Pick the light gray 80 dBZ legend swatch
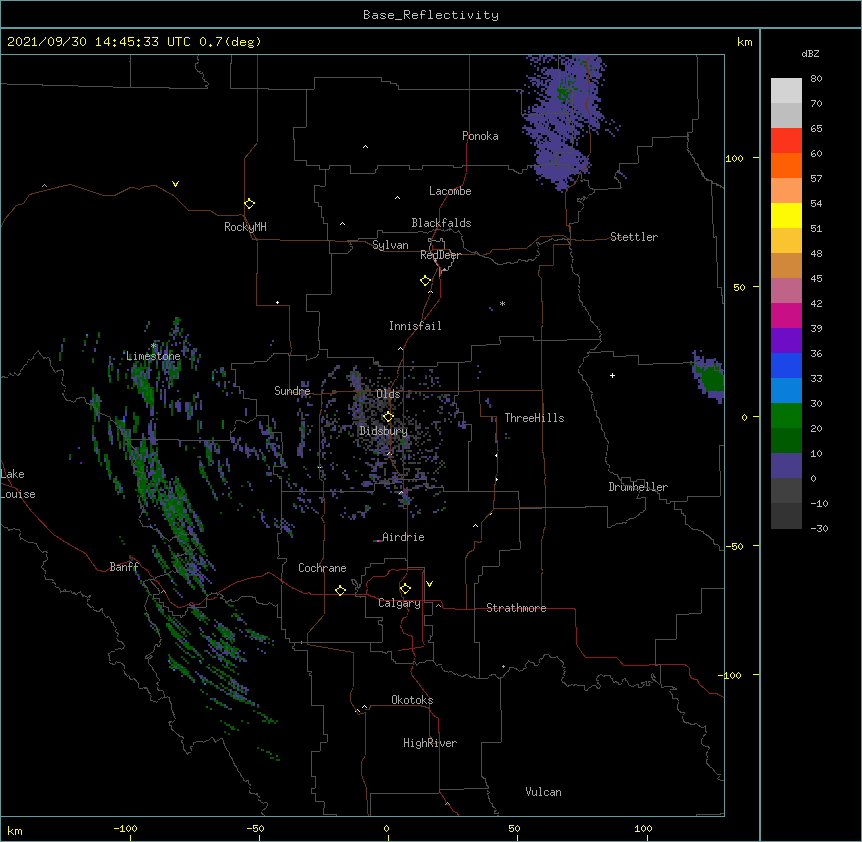This screenshot has width=862, height=842. 786,91
